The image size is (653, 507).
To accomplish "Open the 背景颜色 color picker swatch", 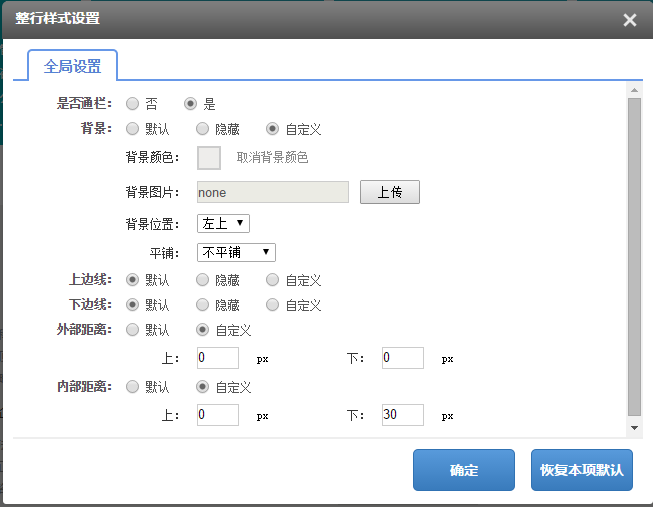I will coord(209,158).
